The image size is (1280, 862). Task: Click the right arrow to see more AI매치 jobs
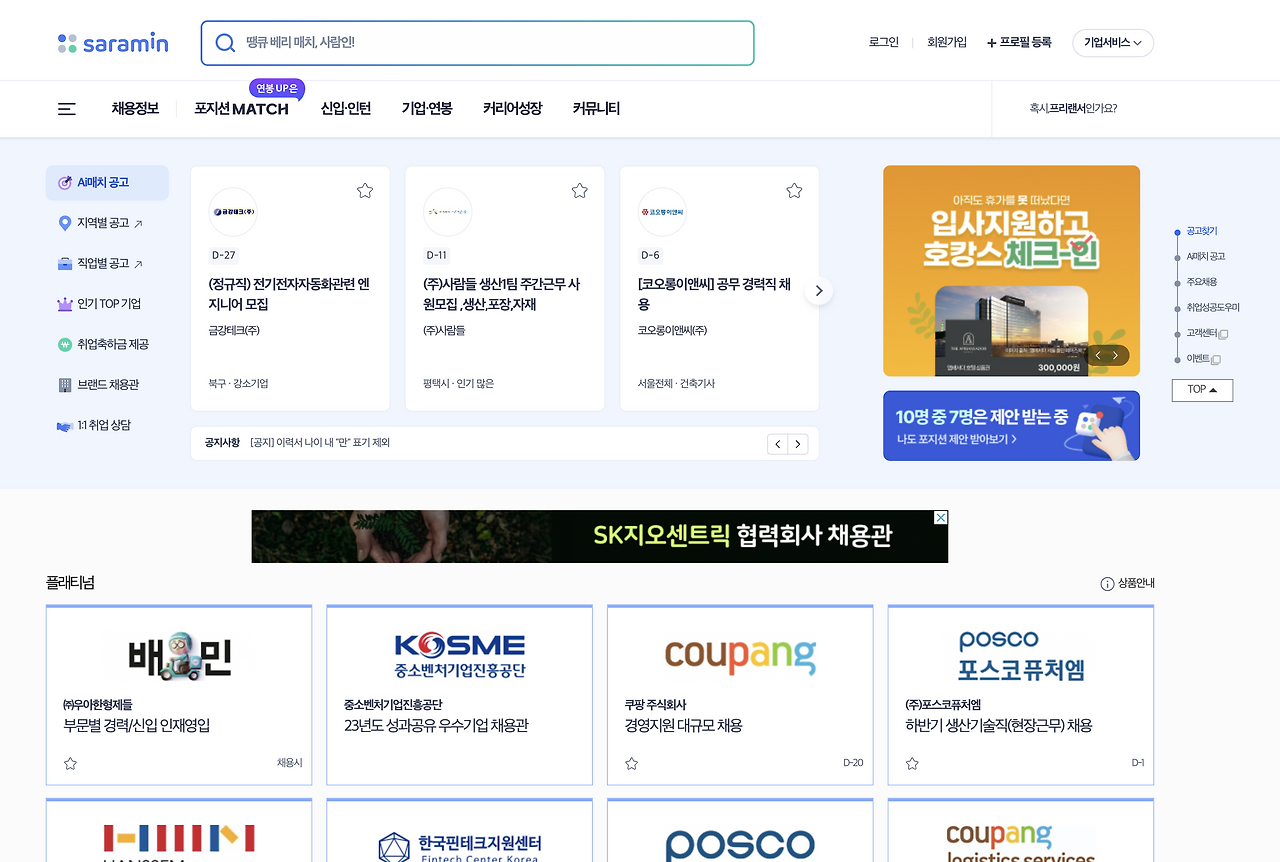[x=818, y=290]
